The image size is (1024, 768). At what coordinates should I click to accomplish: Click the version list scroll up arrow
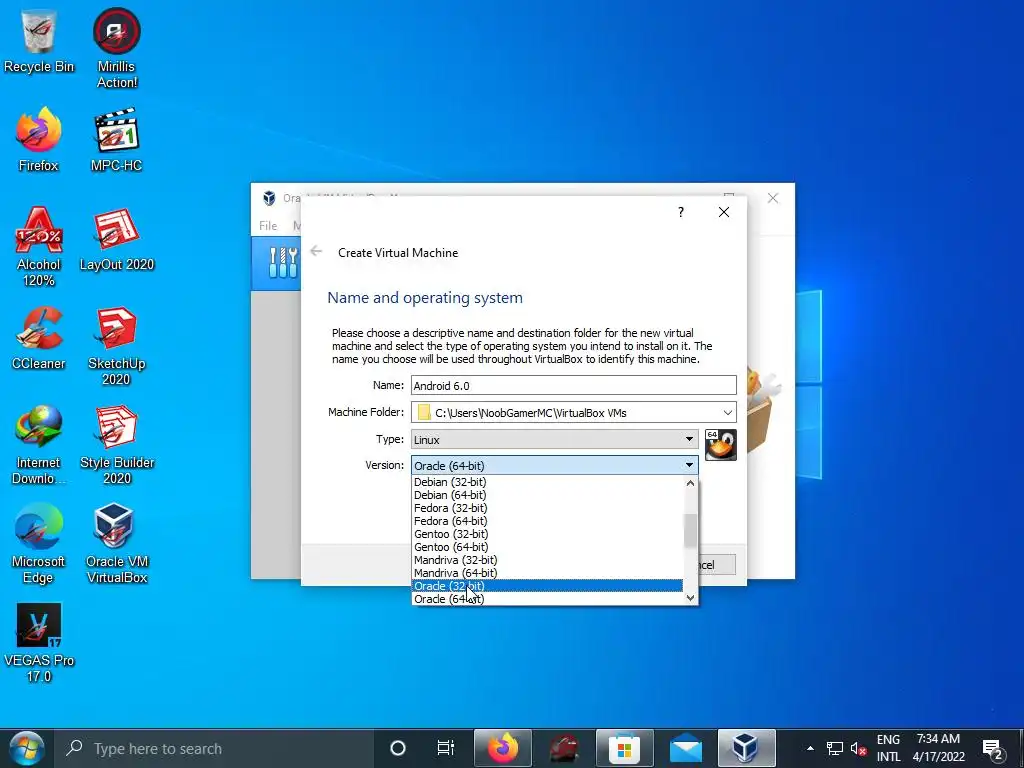(690, 483)
